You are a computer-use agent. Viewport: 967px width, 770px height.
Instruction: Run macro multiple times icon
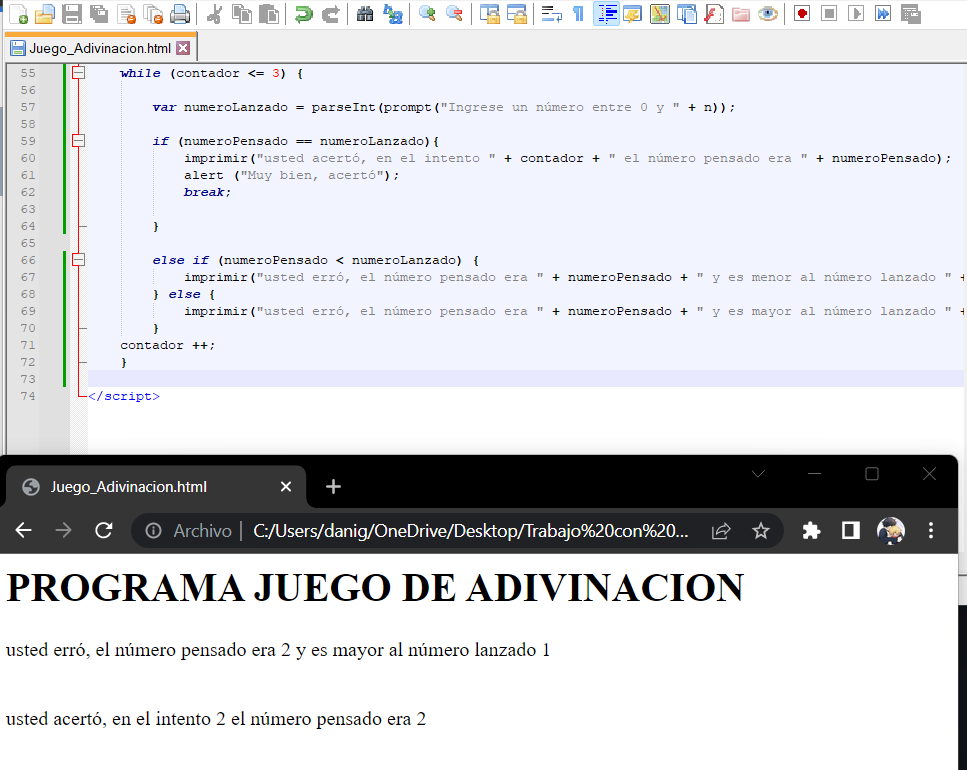(883, 14)
